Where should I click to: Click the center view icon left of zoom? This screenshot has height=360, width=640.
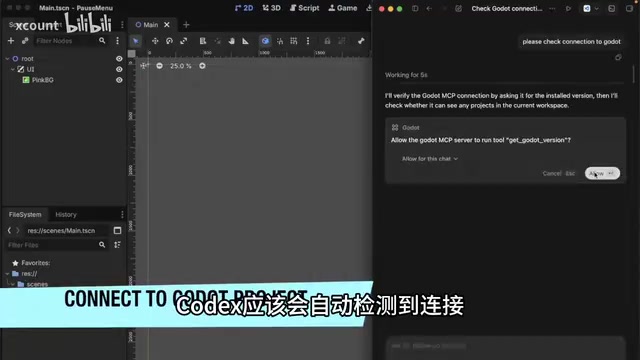pyautogui.click(x=144, y=66)
